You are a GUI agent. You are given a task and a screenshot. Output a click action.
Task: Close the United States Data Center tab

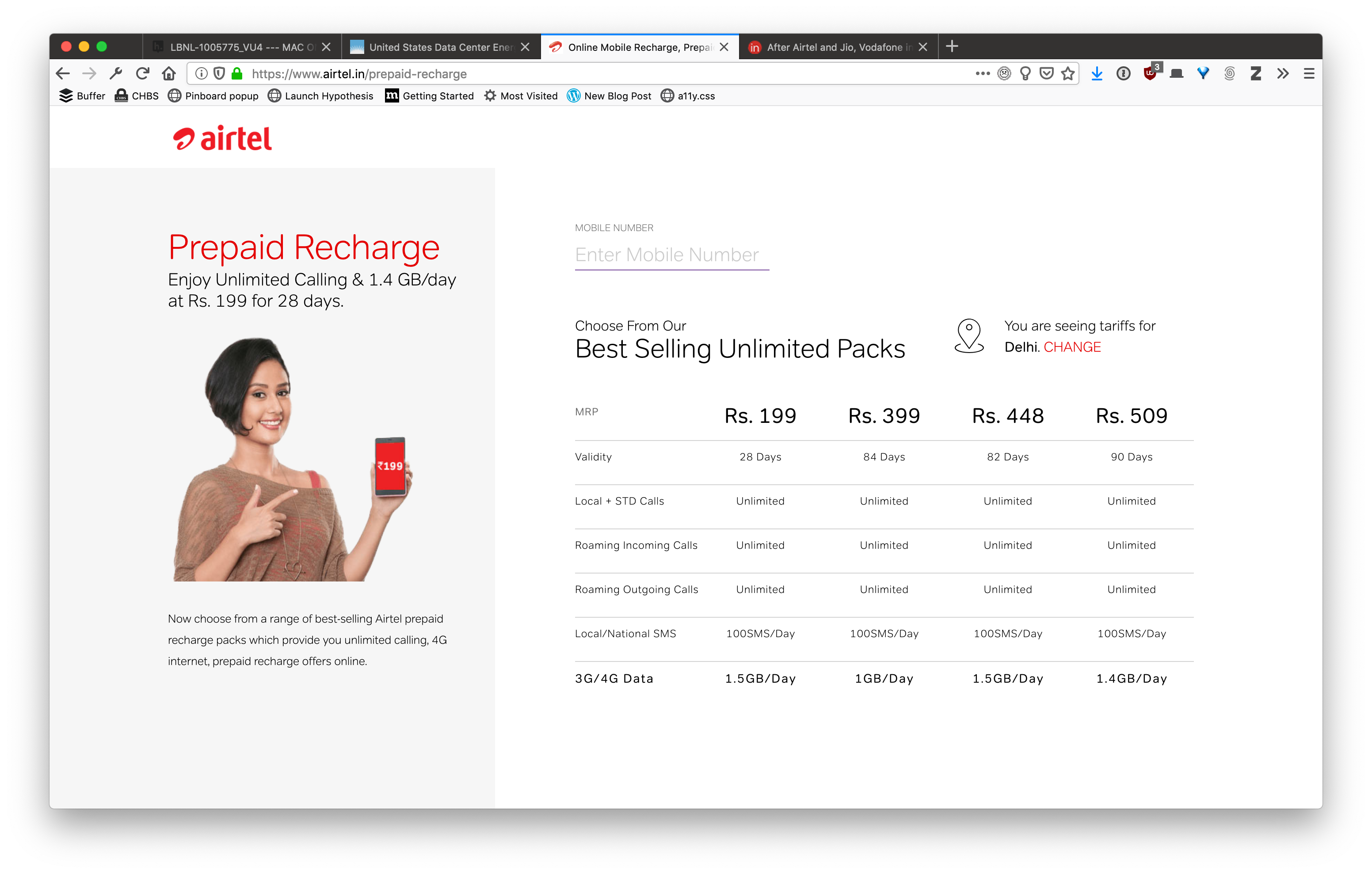point(525,47)
